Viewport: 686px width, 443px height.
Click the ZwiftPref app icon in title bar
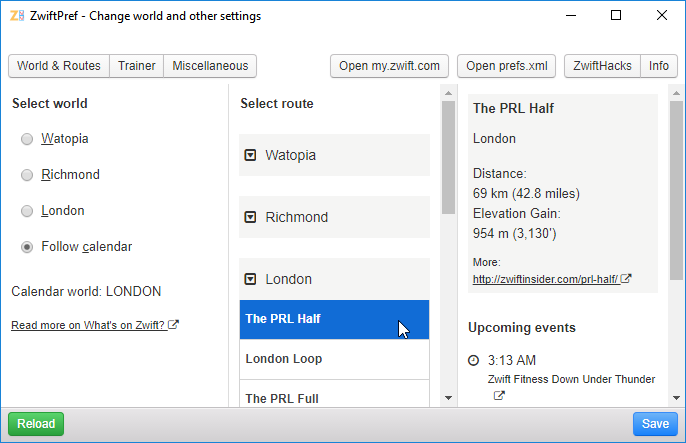pos(17,16)
